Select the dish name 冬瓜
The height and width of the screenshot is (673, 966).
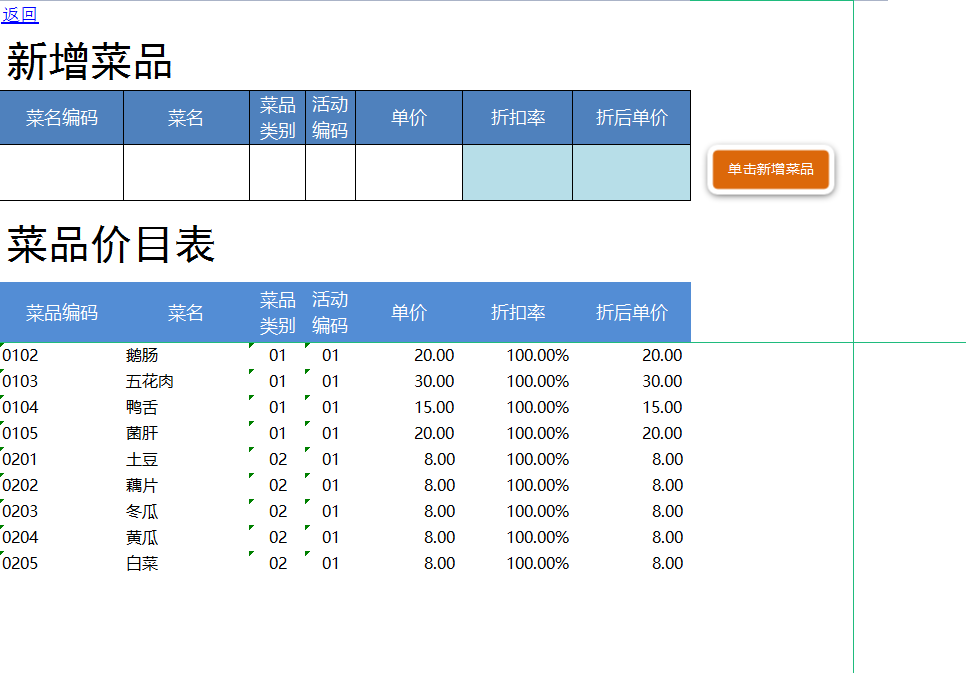point(142,511)
